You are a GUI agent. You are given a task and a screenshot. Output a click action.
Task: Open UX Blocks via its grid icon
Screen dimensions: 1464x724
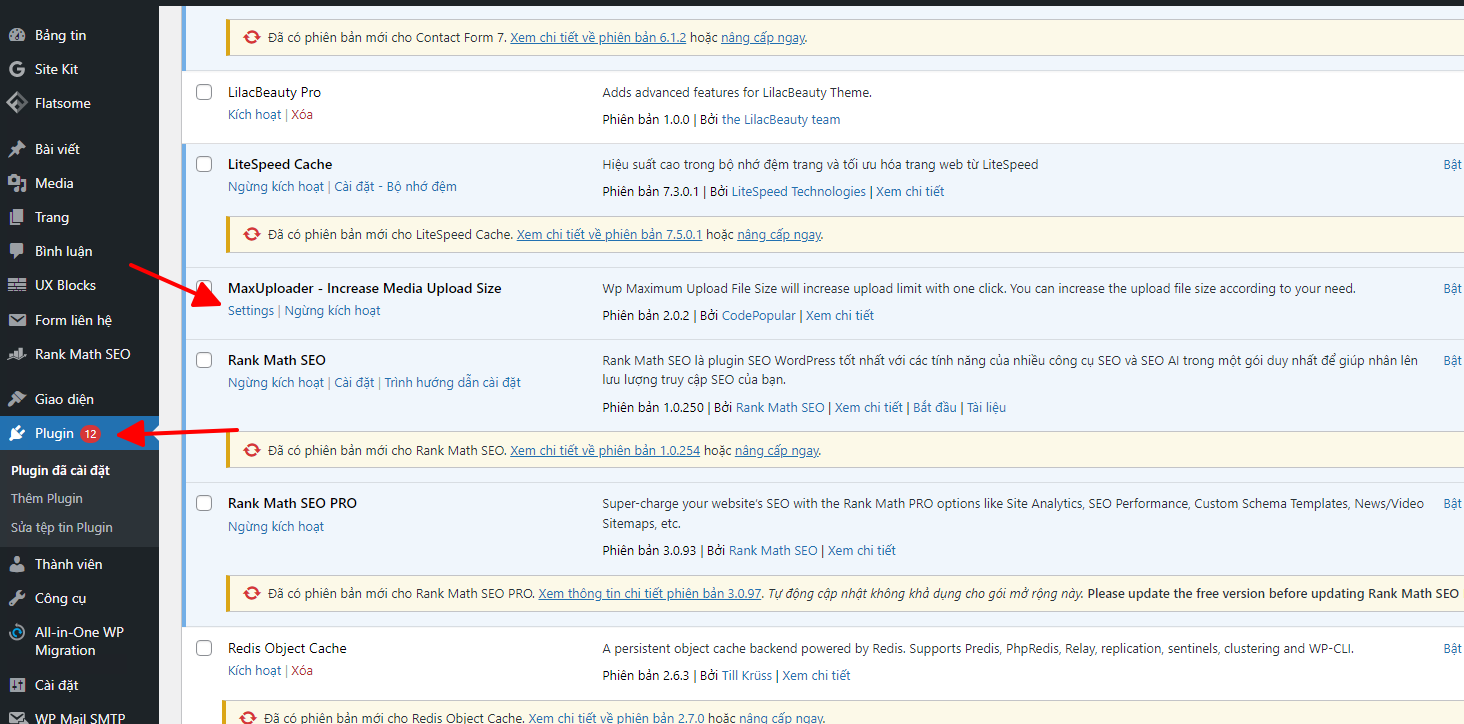[17, 285]
